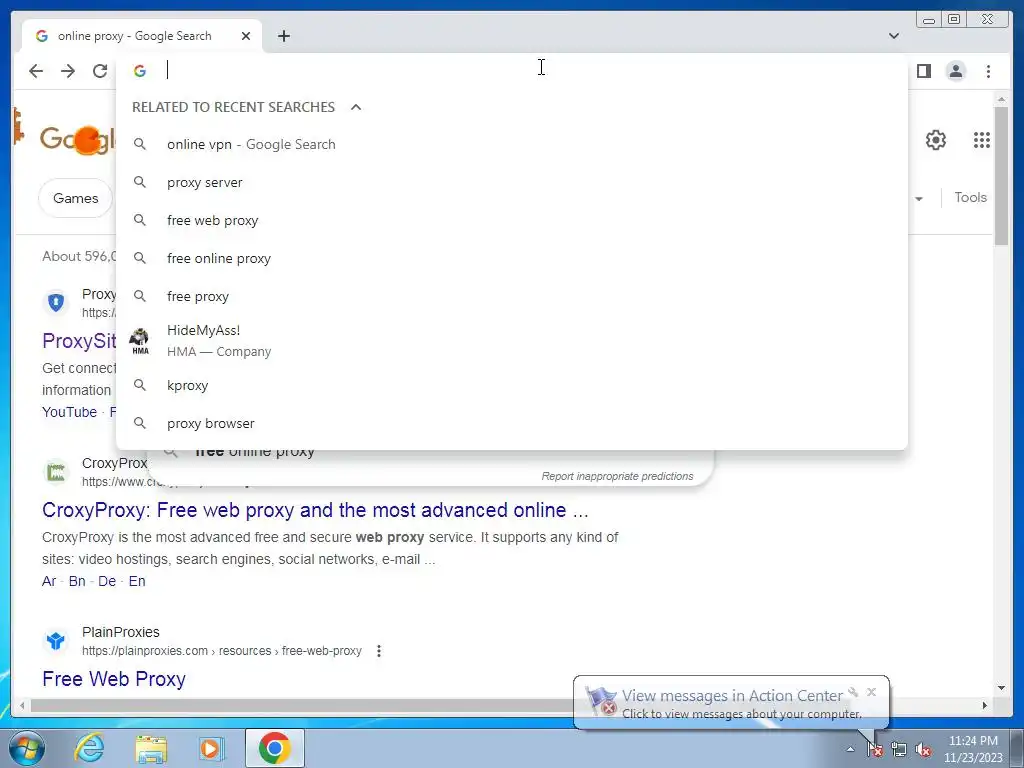Select the 'proxy server' suggestion
The width and height of the screenshot is (1024, 768).
[x=511, y=182]
